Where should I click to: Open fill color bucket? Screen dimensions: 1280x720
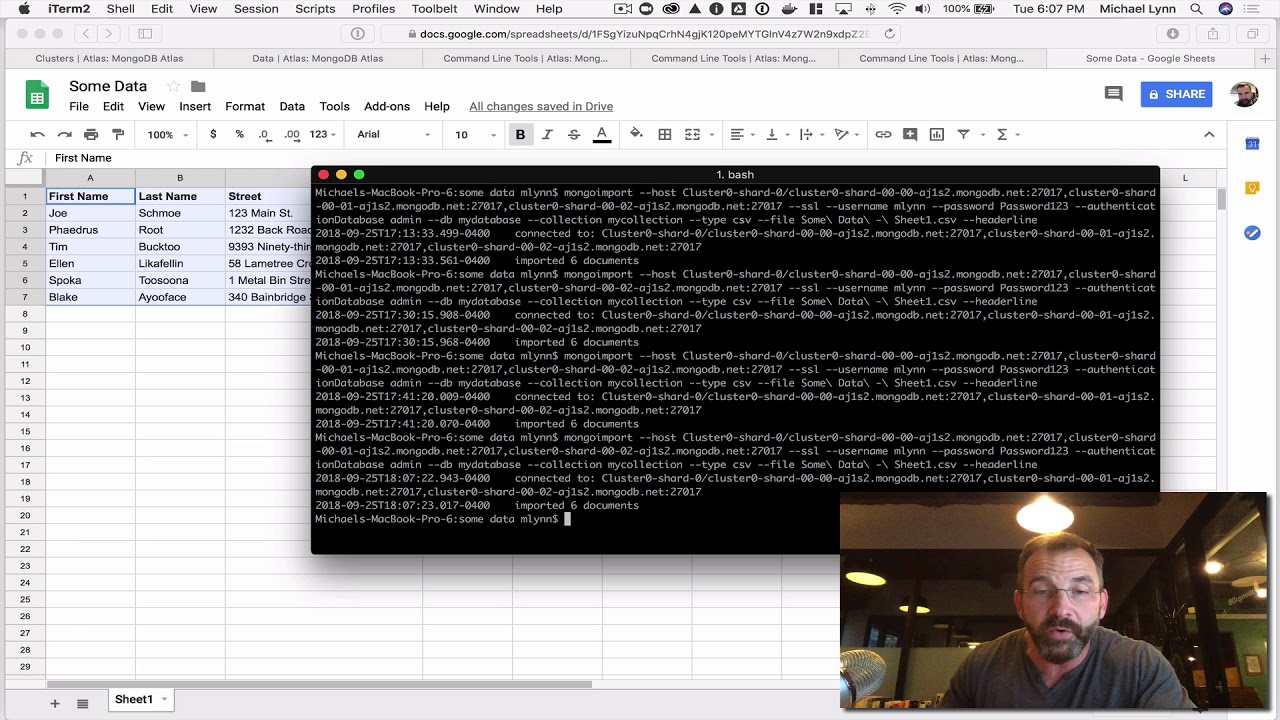tap(636, 134)
